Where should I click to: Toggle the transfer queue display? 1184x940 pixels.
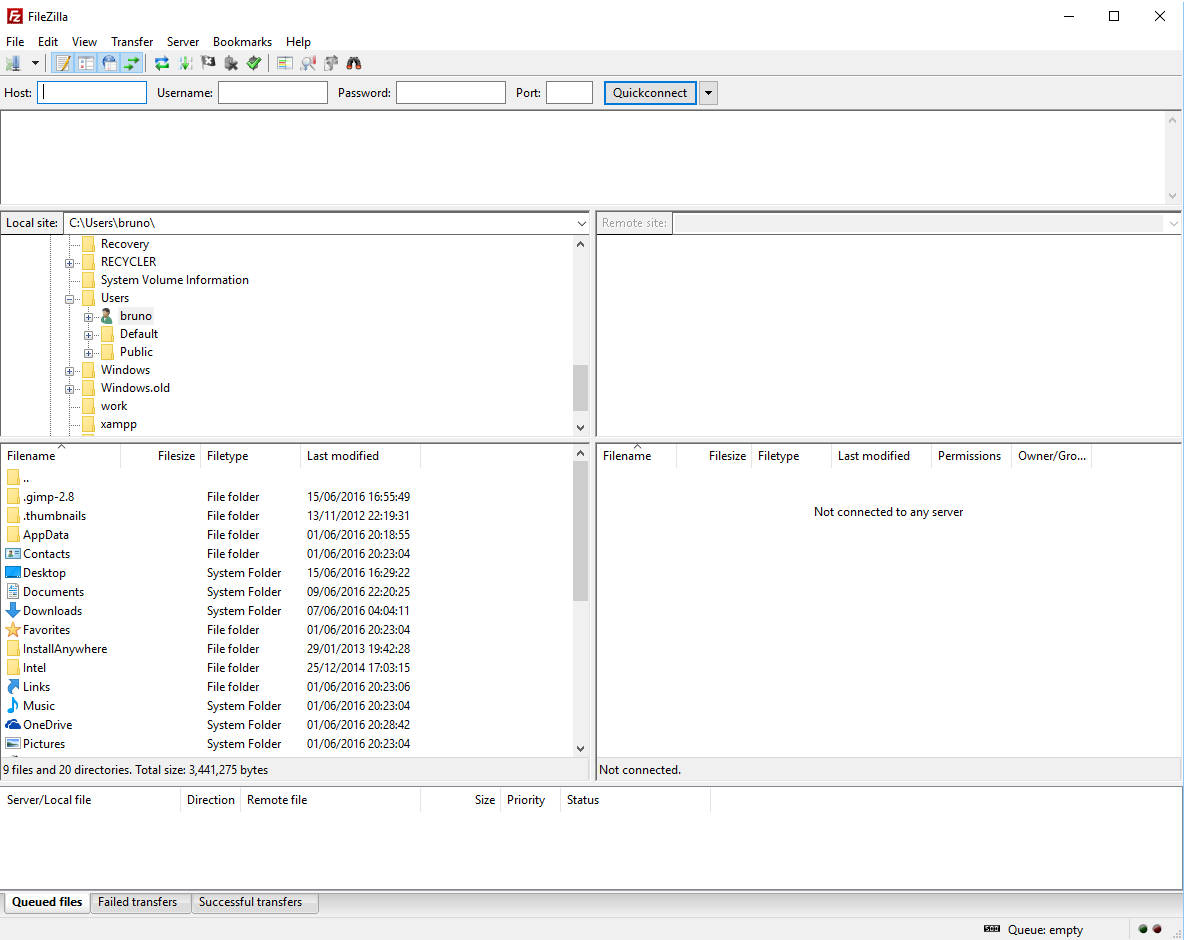[132, 63]
